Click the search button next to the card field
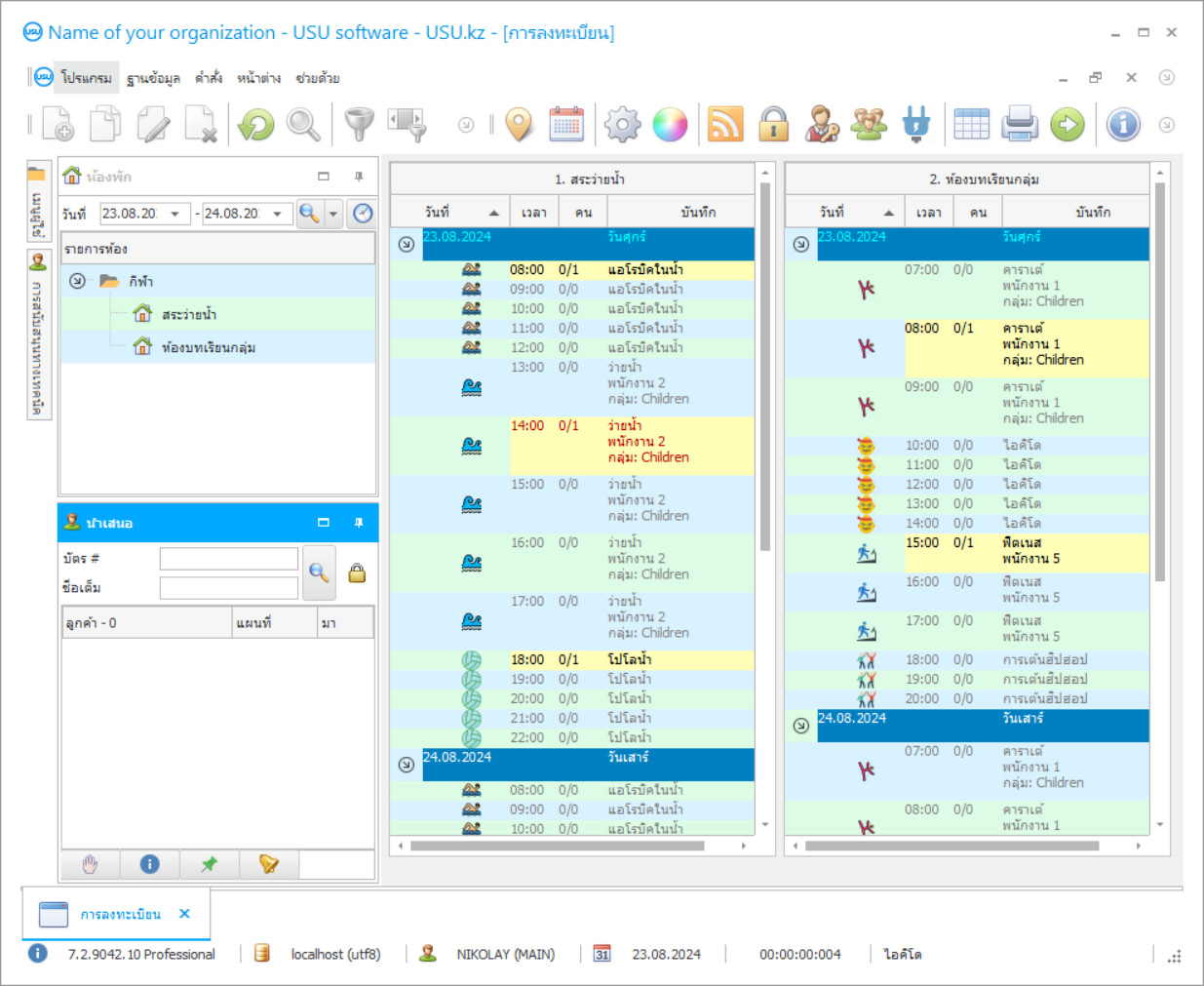The height and width of the screenshot is (986, 1204). 319,572
